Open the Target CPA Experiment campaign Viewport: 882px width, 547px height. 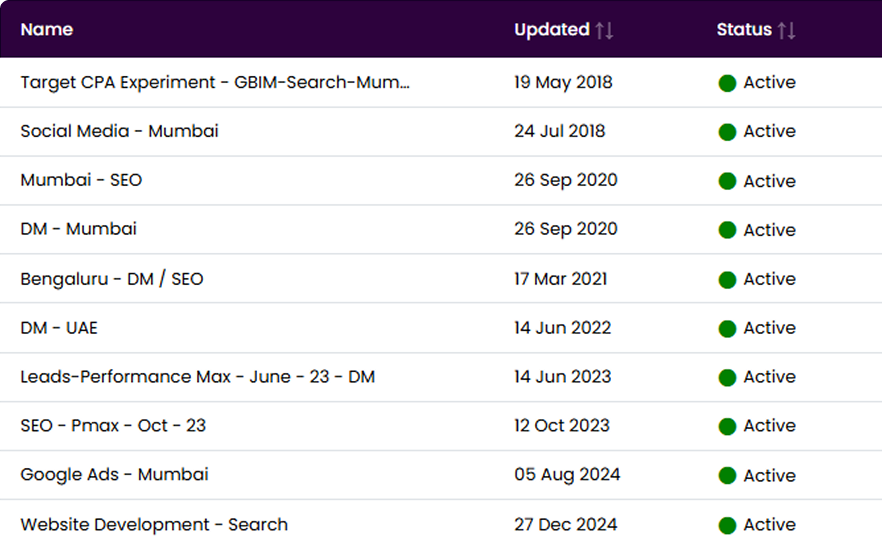(x=215, y=82)
